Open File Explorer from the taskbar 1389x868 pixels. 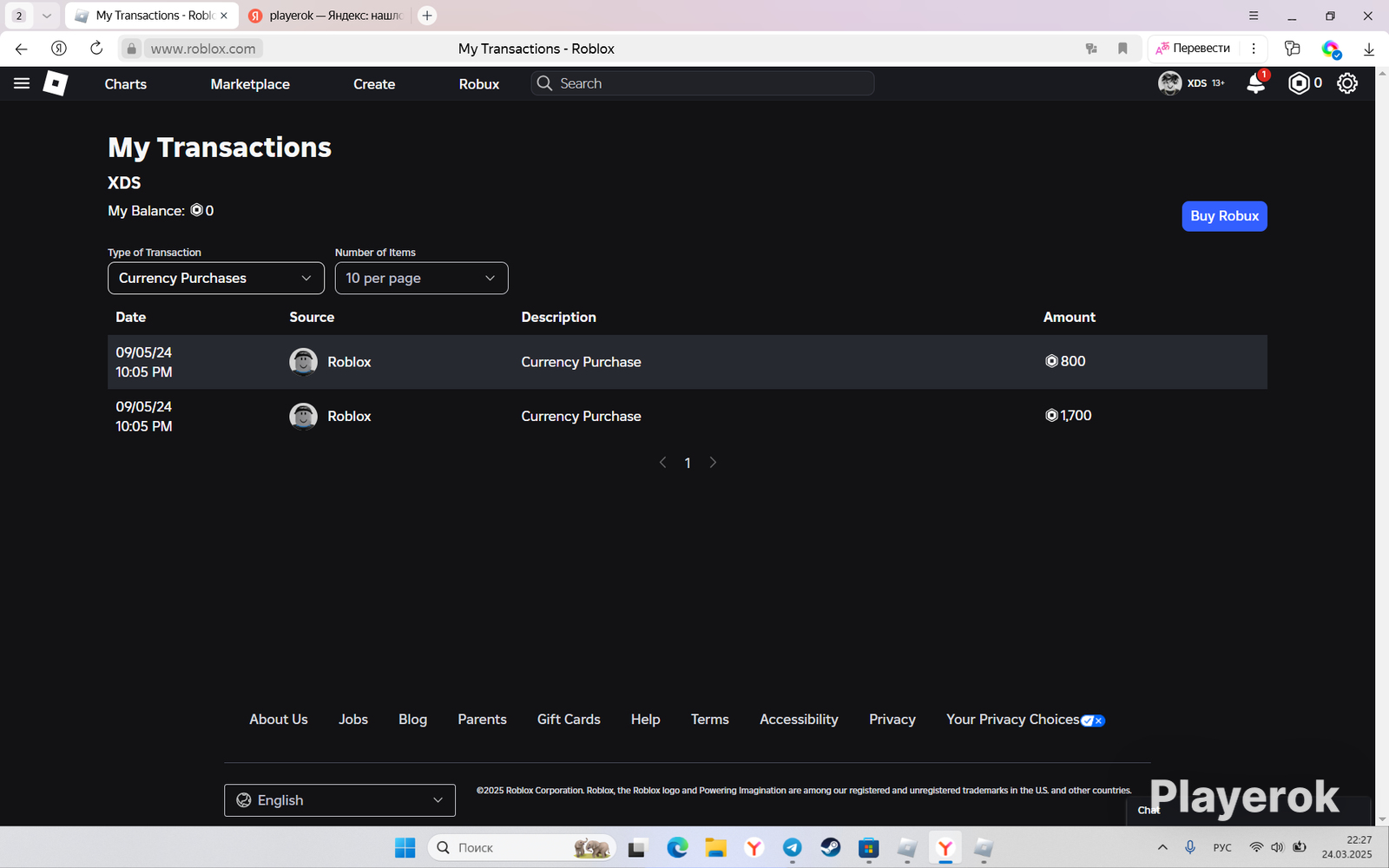coord(716,848)
